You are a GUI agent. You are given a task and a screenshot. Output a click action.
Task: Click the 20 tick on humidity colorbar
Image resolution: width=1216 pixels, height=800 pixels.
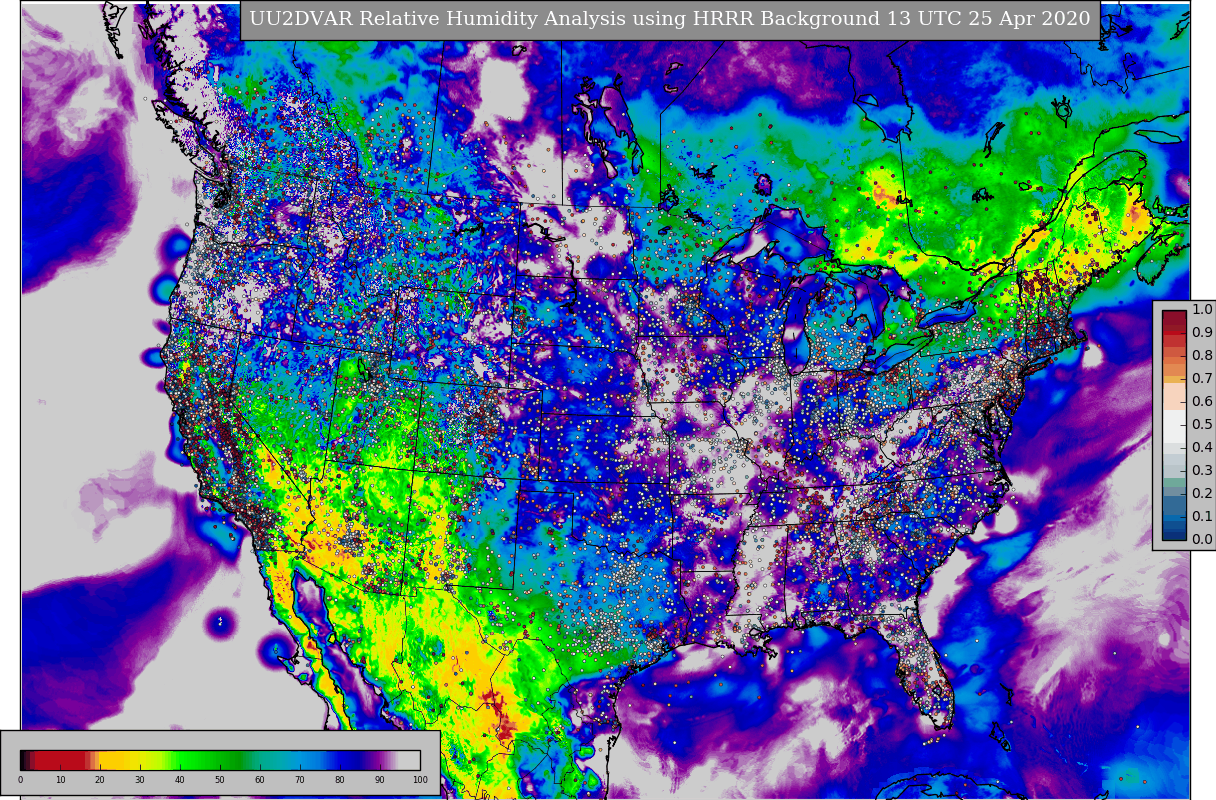pos(100,780)
